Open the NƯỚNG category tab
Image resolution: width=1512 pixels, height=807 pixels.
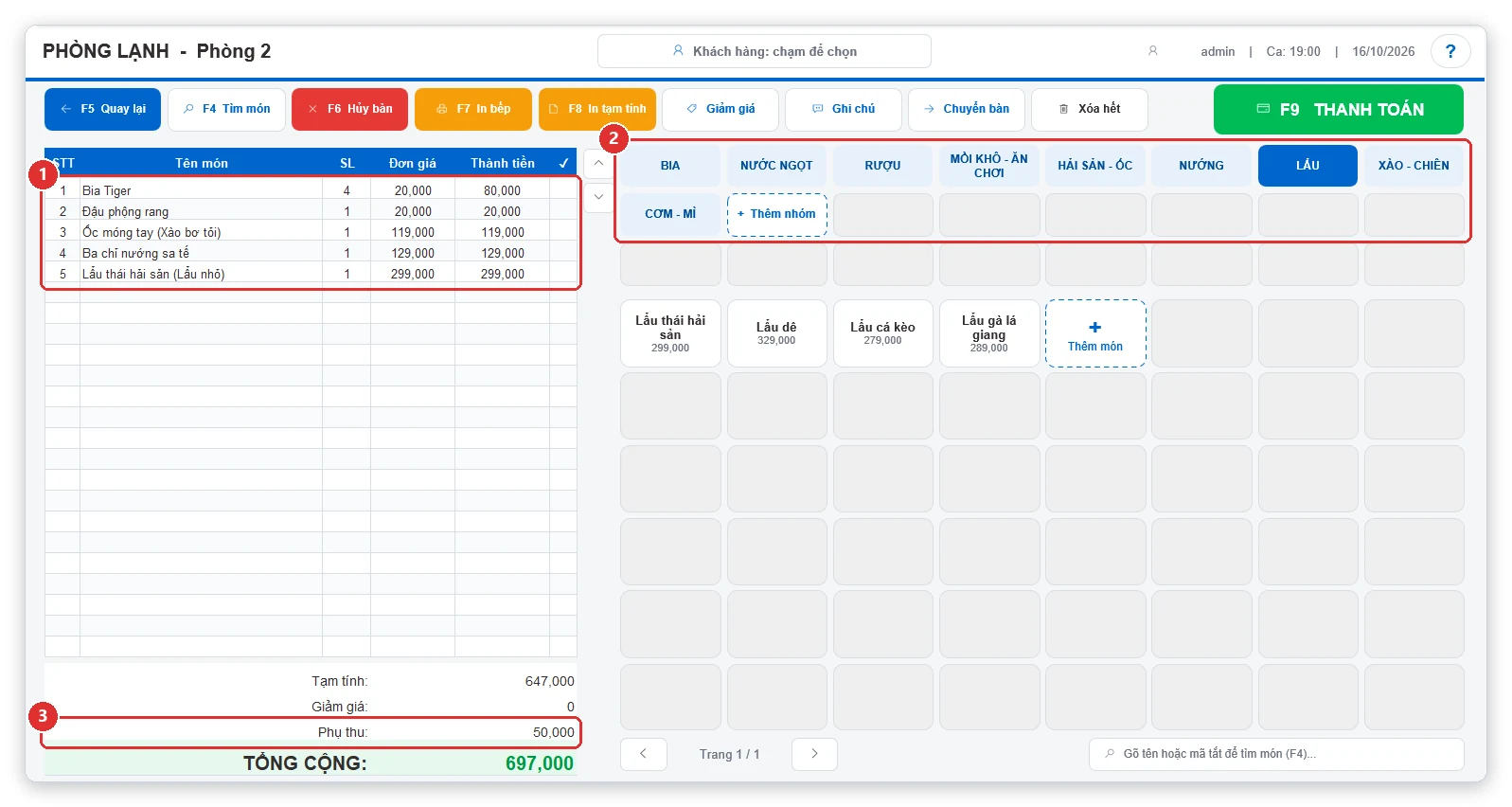(x=1201, y=166)
